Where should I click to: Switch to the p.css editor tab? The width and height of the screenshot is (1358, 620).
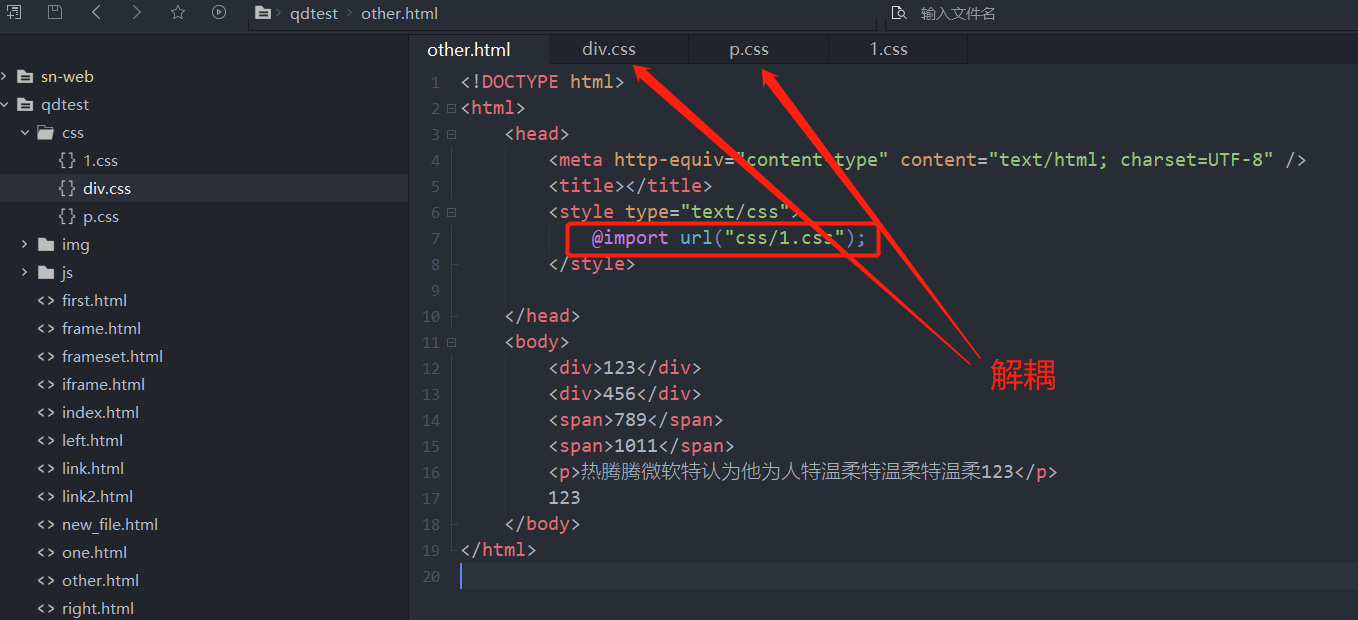[749, 49]
